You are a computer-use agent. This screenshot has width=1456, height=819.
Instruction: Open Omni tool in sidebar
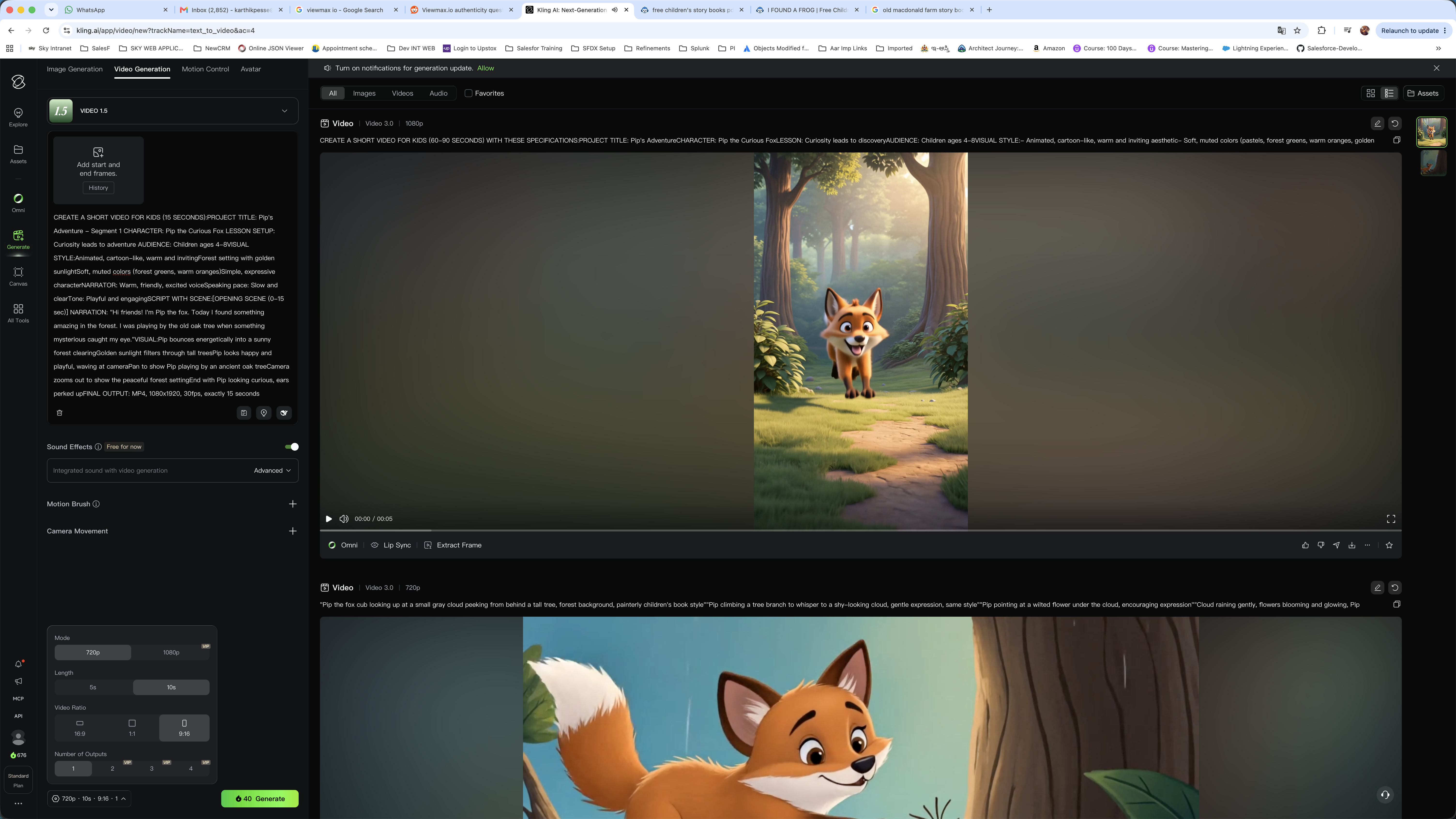pos(18,203)
